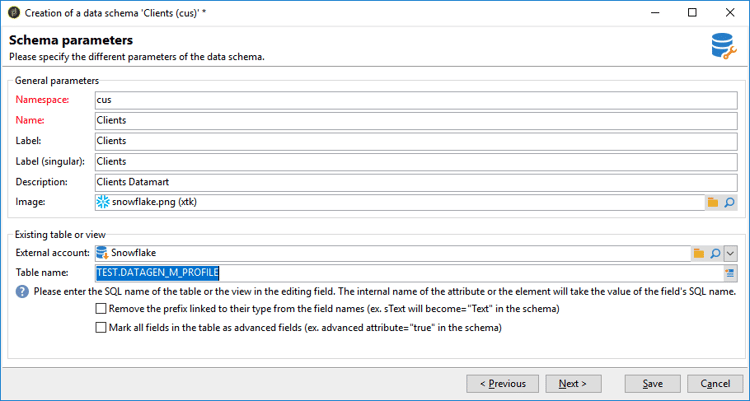
Task: Focus the Name input field
Action: point(414,120)
